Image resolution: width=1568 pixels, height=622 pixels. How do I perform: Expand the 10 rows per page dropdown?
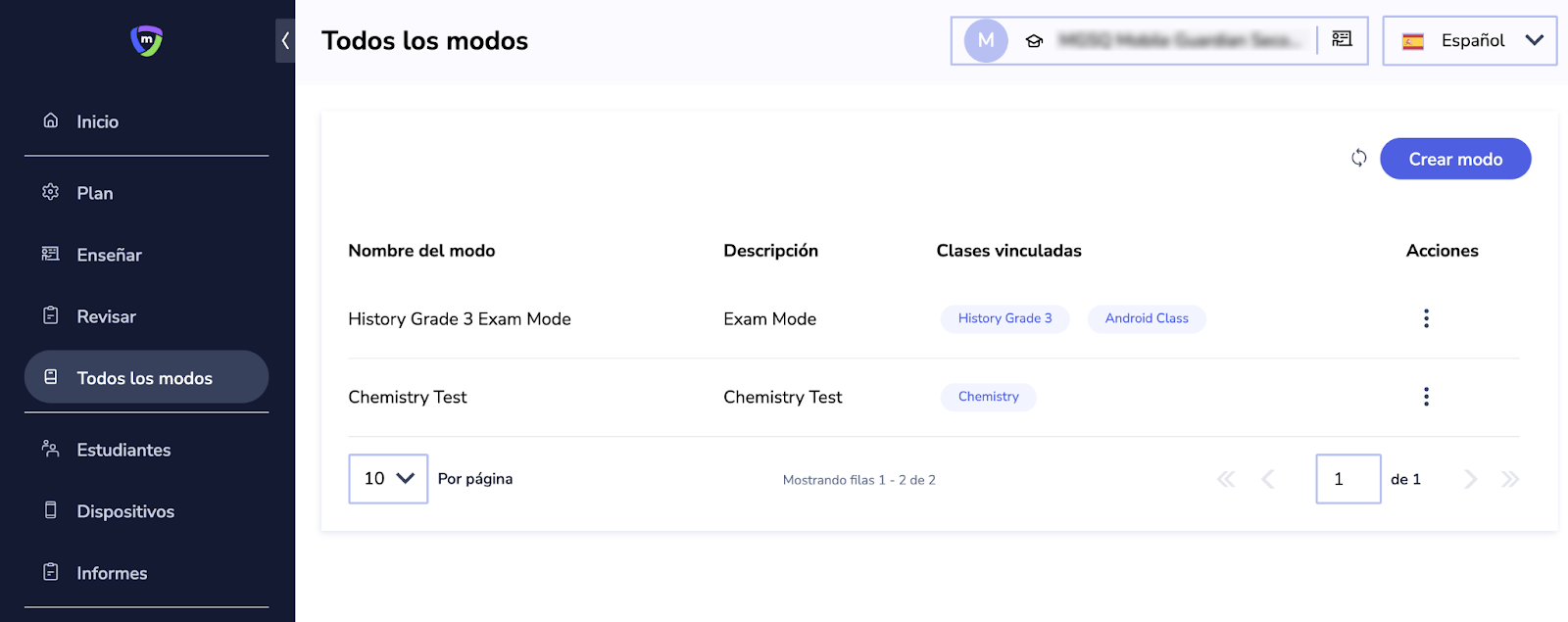click(388, 479)
